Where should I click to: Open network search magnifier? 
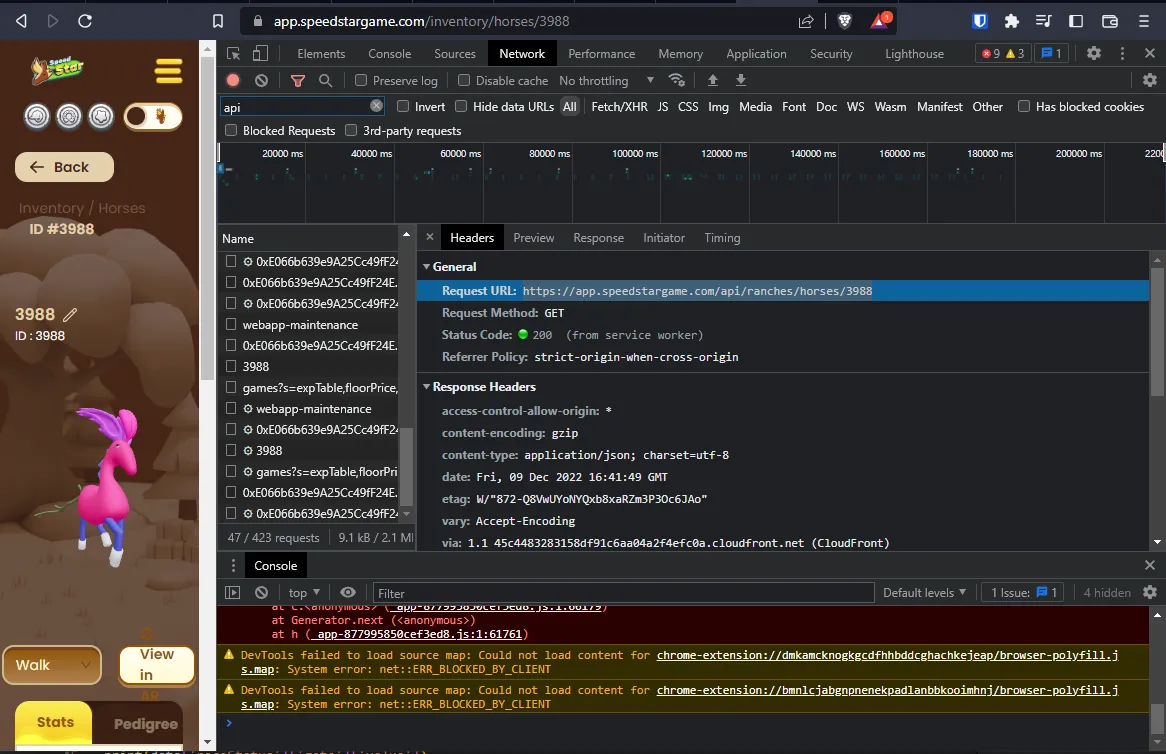(325, 80)
